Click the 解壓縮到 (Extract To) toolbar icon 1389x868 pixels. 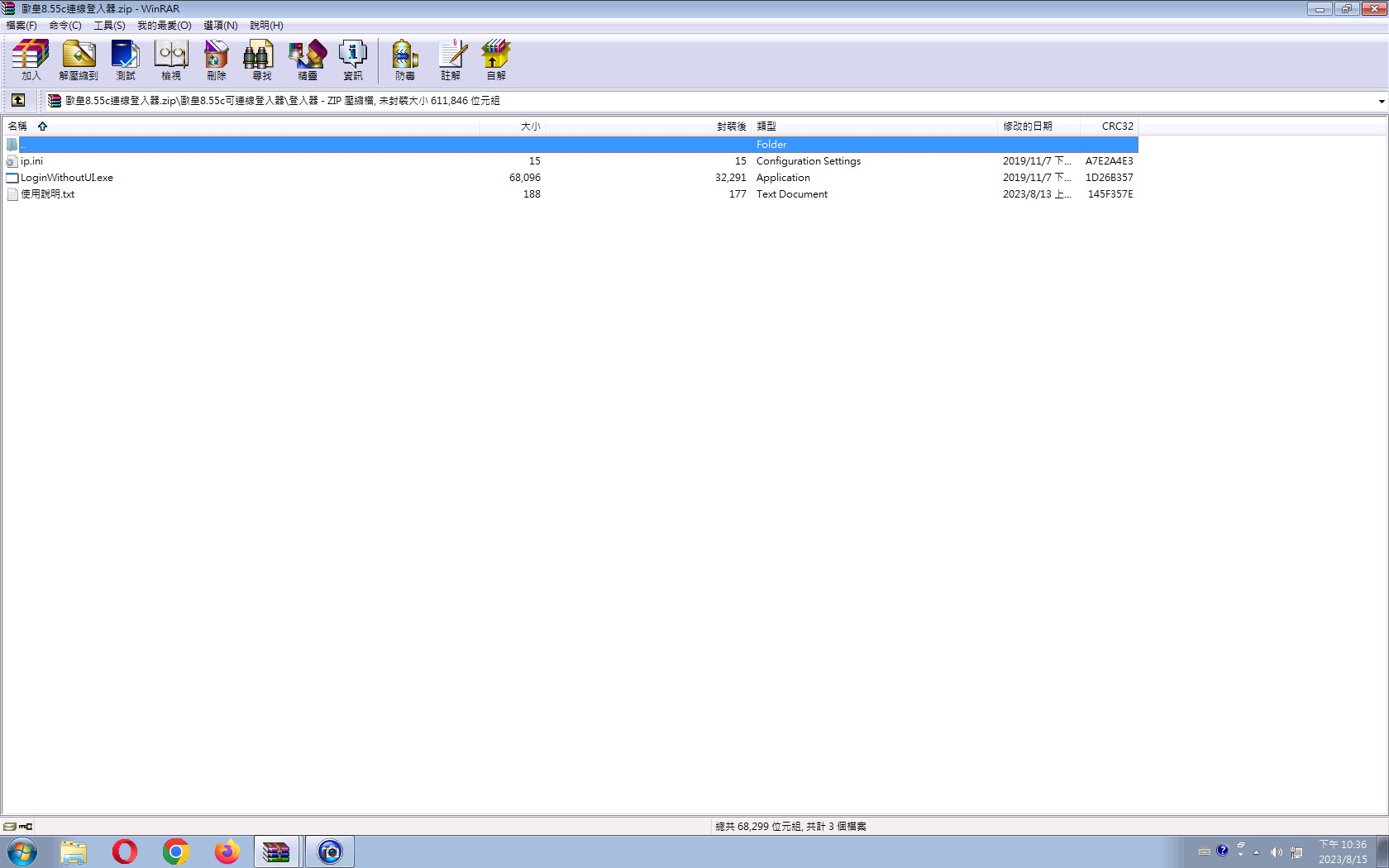tap(79, 60)
